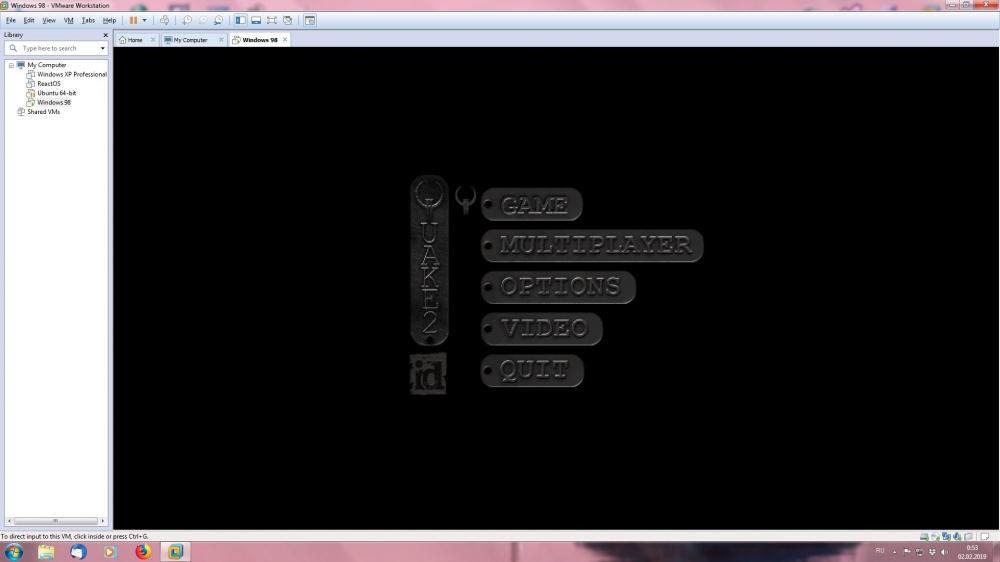Open the blue chat app in taskbar
The width and height of the screenshot is (1000, 562).
(x=78, y=552)
